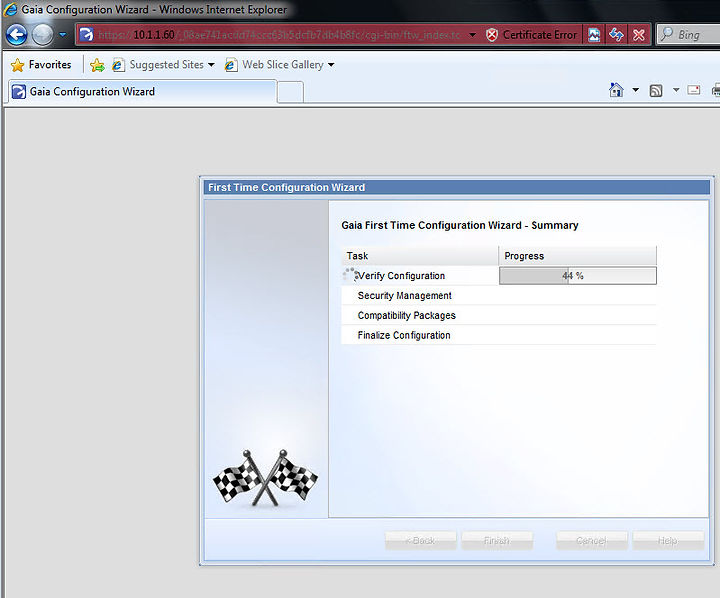Expand the Home button dropdown arrow
Screen dimensions: 720x598
(x=636, y=90)
